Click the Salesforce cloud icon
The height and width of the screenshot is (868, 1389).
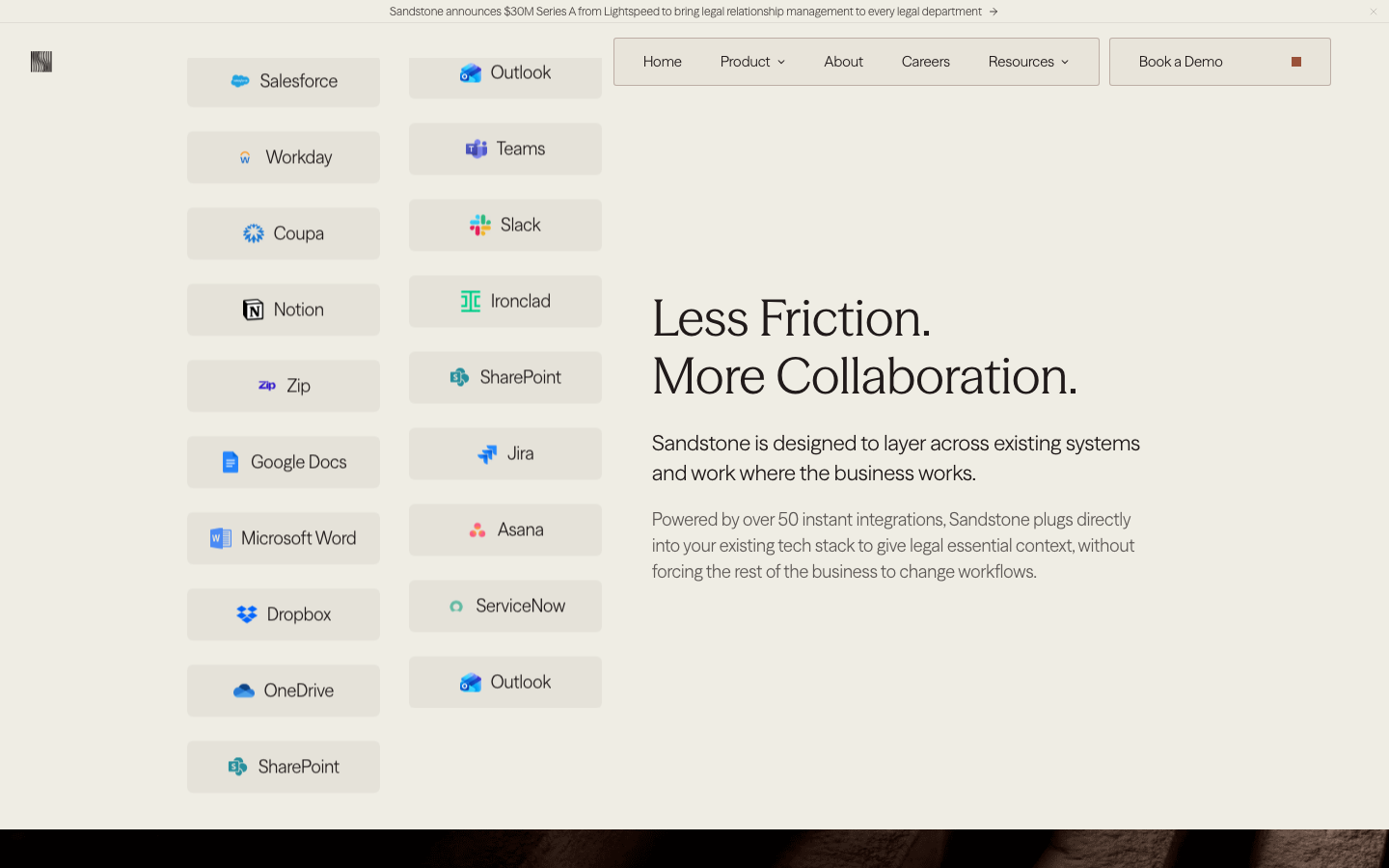tap(240, 81)
